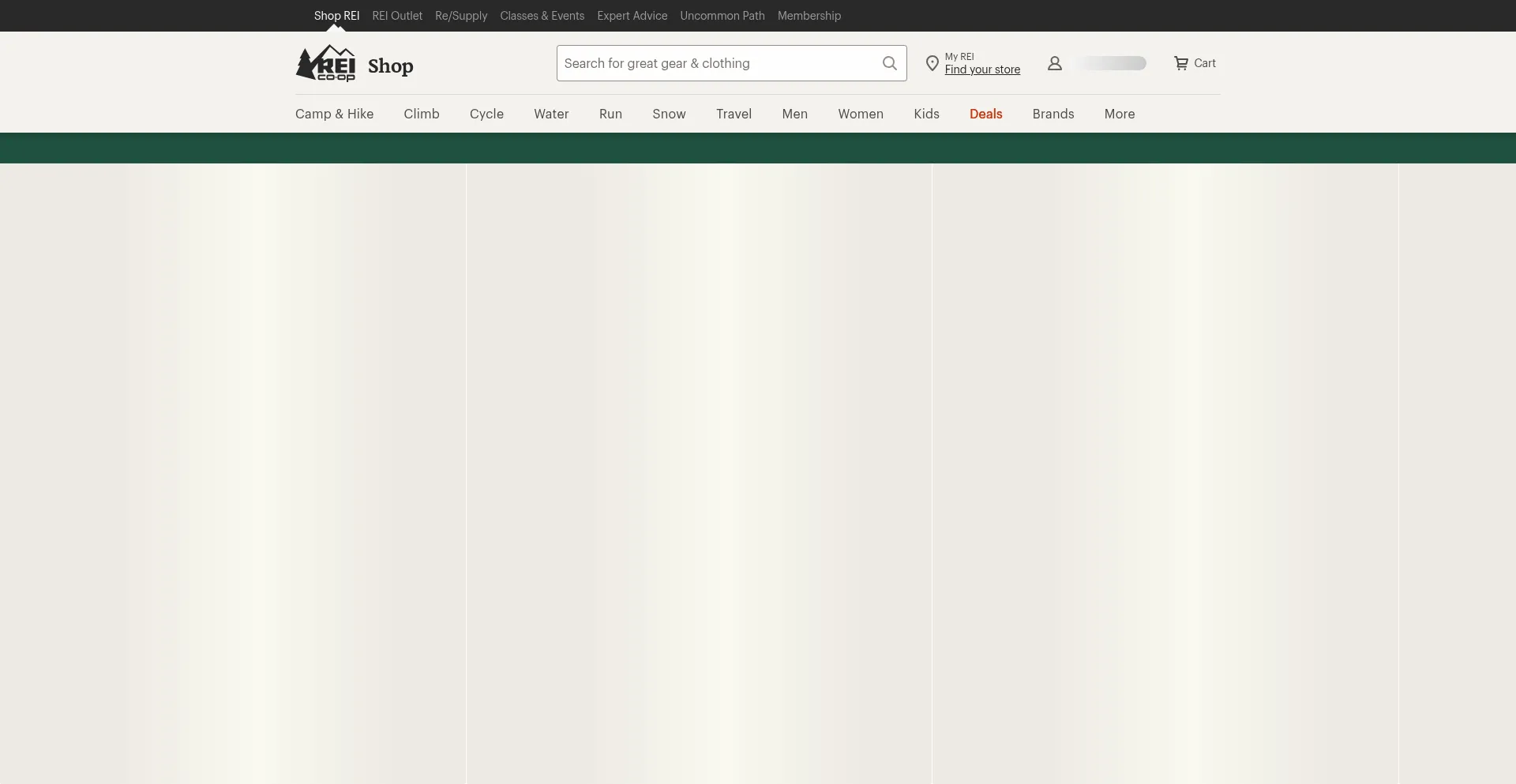Expand the More navigation menu
The height and width of the screenshot is (784, 1516).
[1119, 114]
